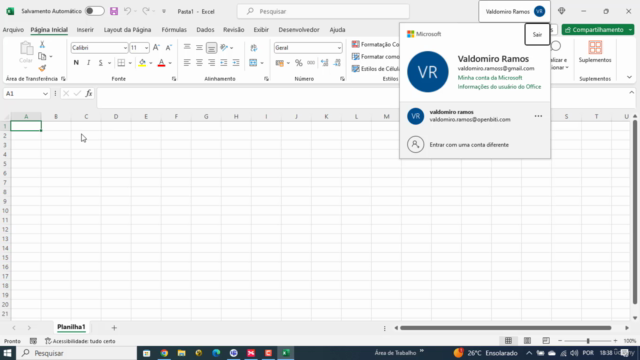Image resolution: width=640 pixels, height=360 pixels.
Task: Align text to top of cell
Action: click(x=187, y=48)
